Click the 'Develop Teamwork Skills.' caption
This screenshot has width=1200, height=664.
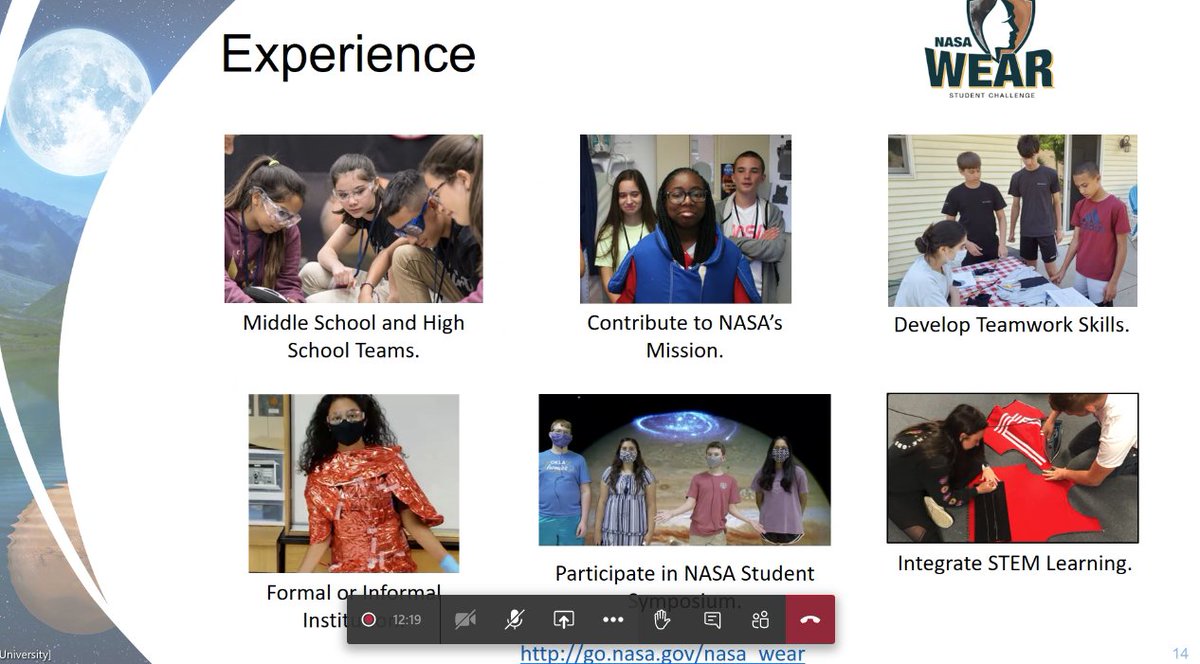(x=1011, y=325)
